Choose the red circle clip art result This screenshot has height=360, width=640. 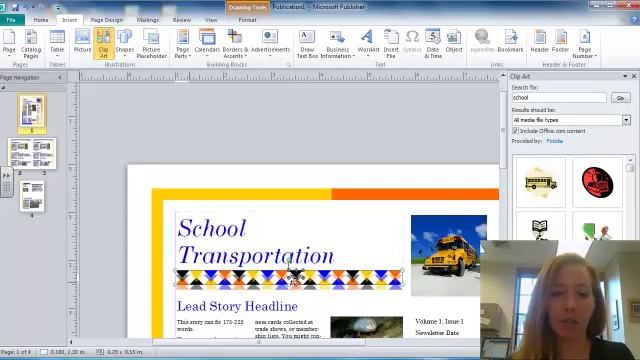597,182
